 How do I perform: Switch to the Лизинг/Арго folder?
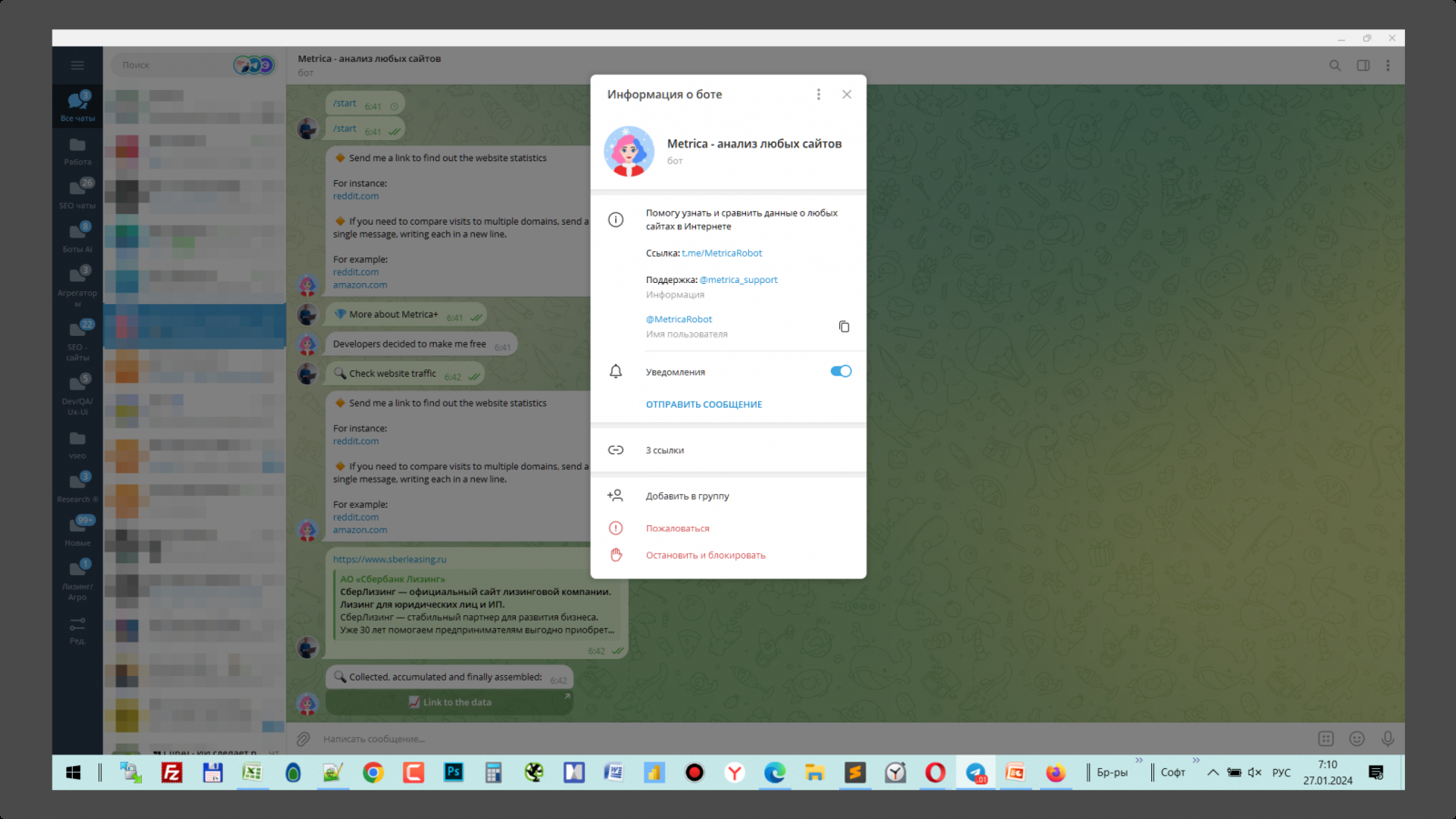tap(77, 579)
